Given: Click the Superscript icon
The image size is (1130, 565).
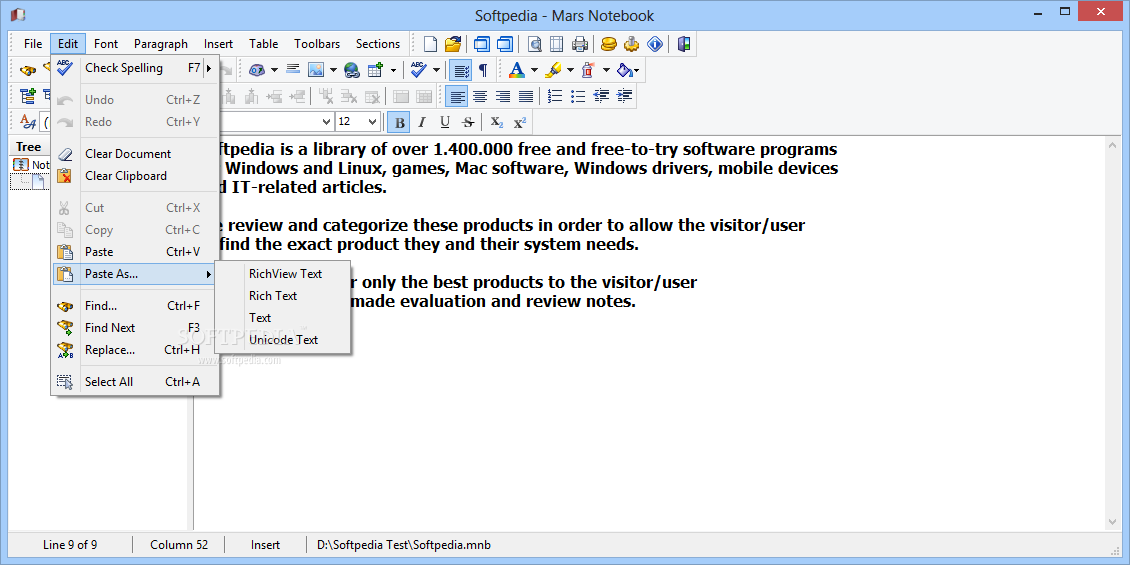Looking at the screenshot, I should pos(520,122).
